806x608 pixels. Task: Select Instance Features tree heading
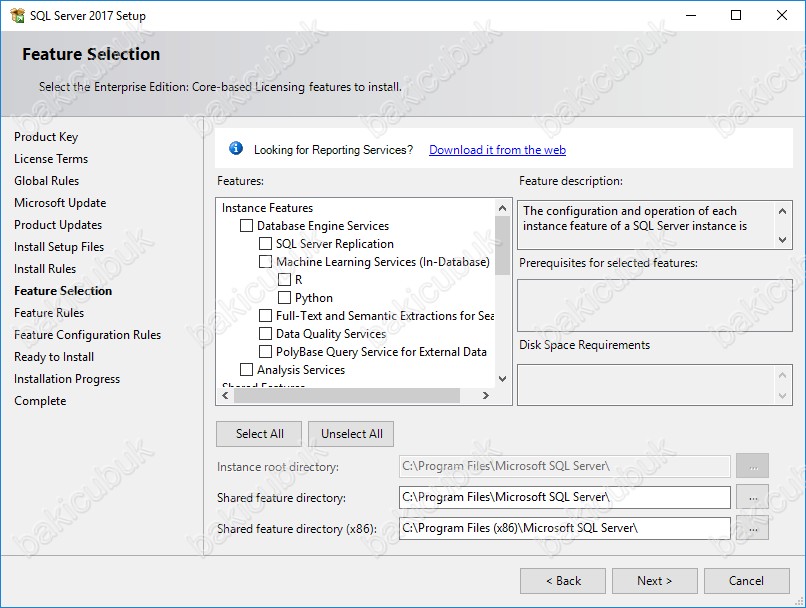pos(267,208)
